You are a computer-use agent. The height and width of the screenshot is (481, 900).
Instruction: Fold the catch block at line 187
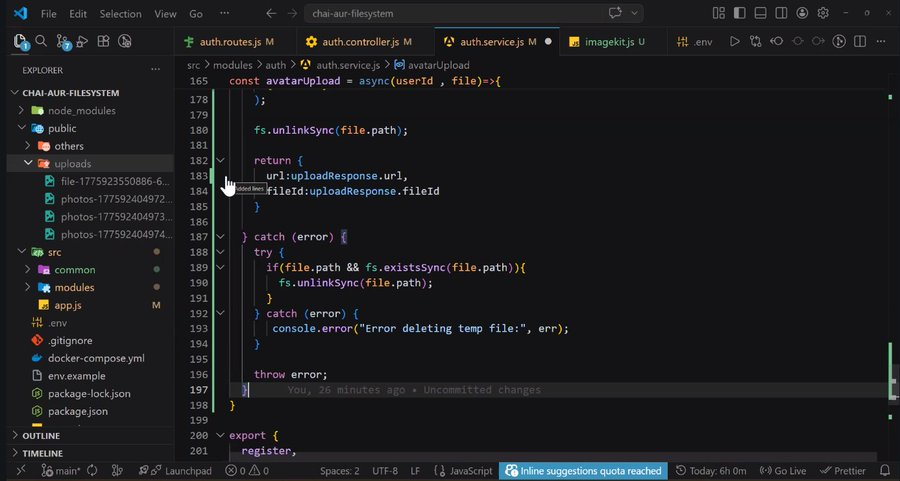220,236
